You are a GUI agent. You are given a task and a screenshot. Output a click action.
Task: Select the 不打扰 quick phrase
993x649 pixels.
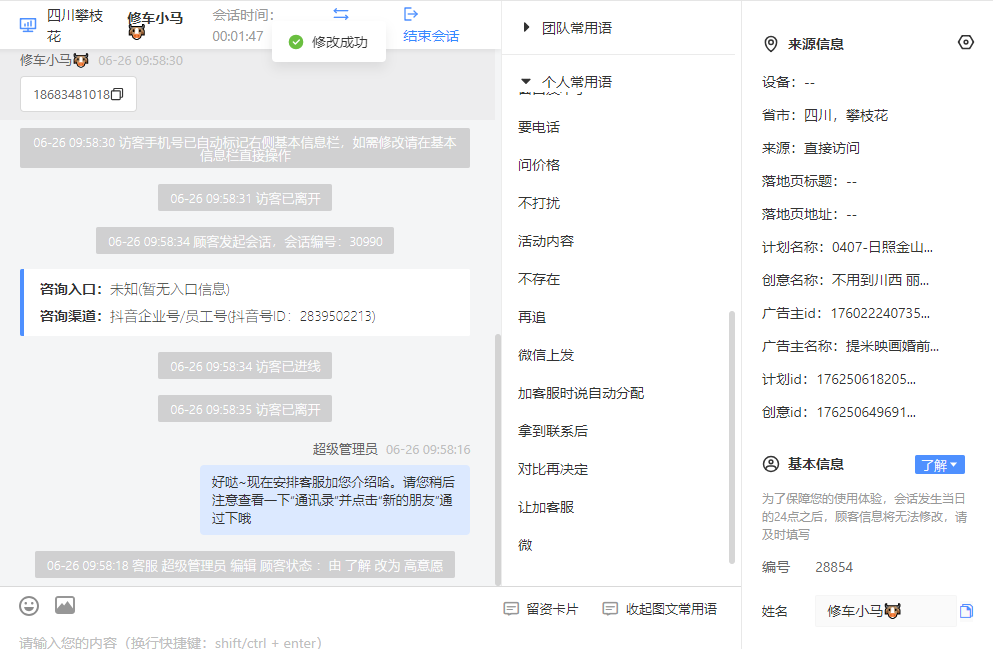539,203
